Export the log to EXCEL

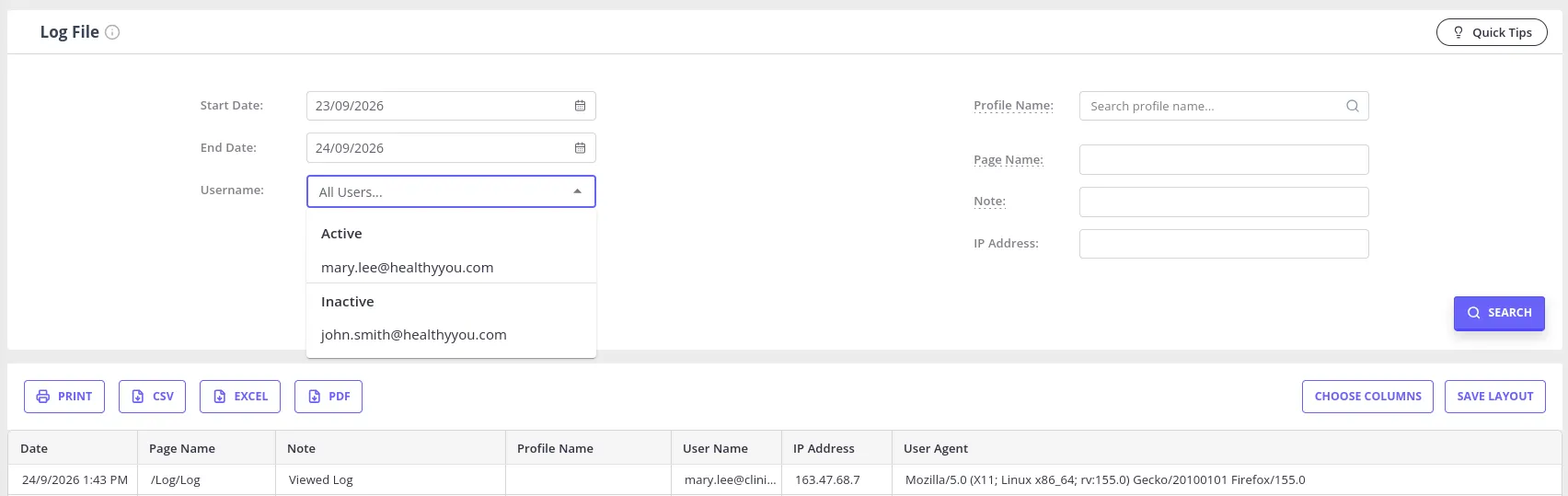(240, 397)
